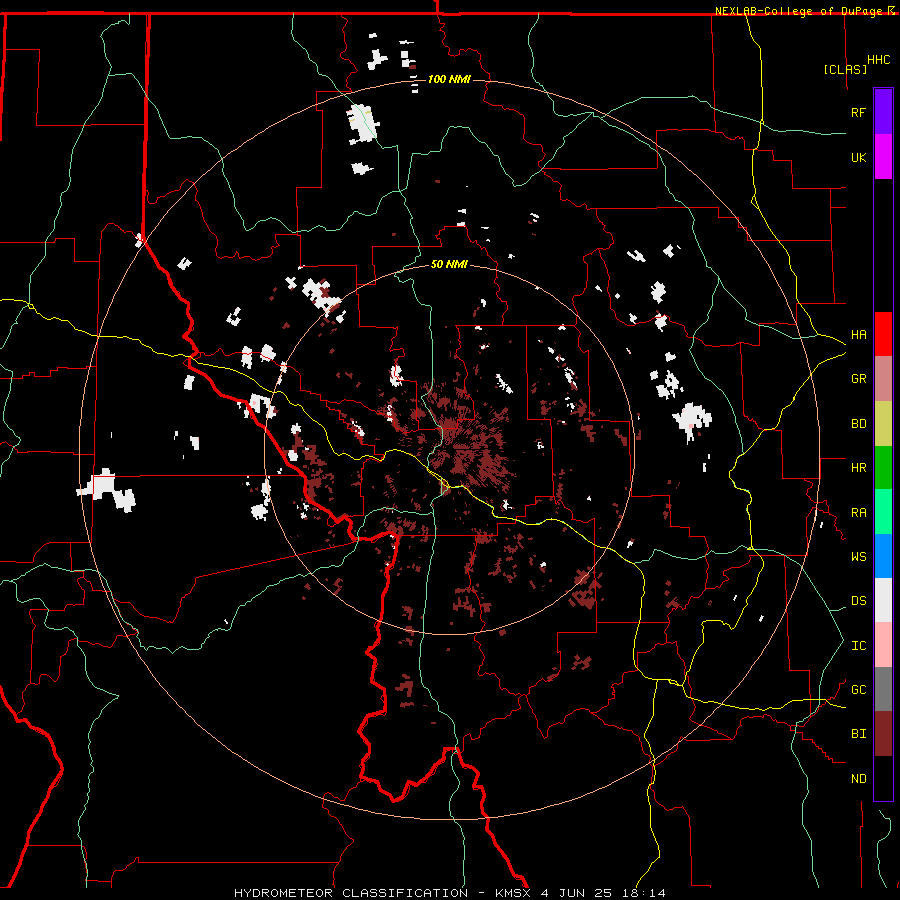Click the BI legend label
The width and height of the screenshot is (900, 900).
click(x=858, y=734)
